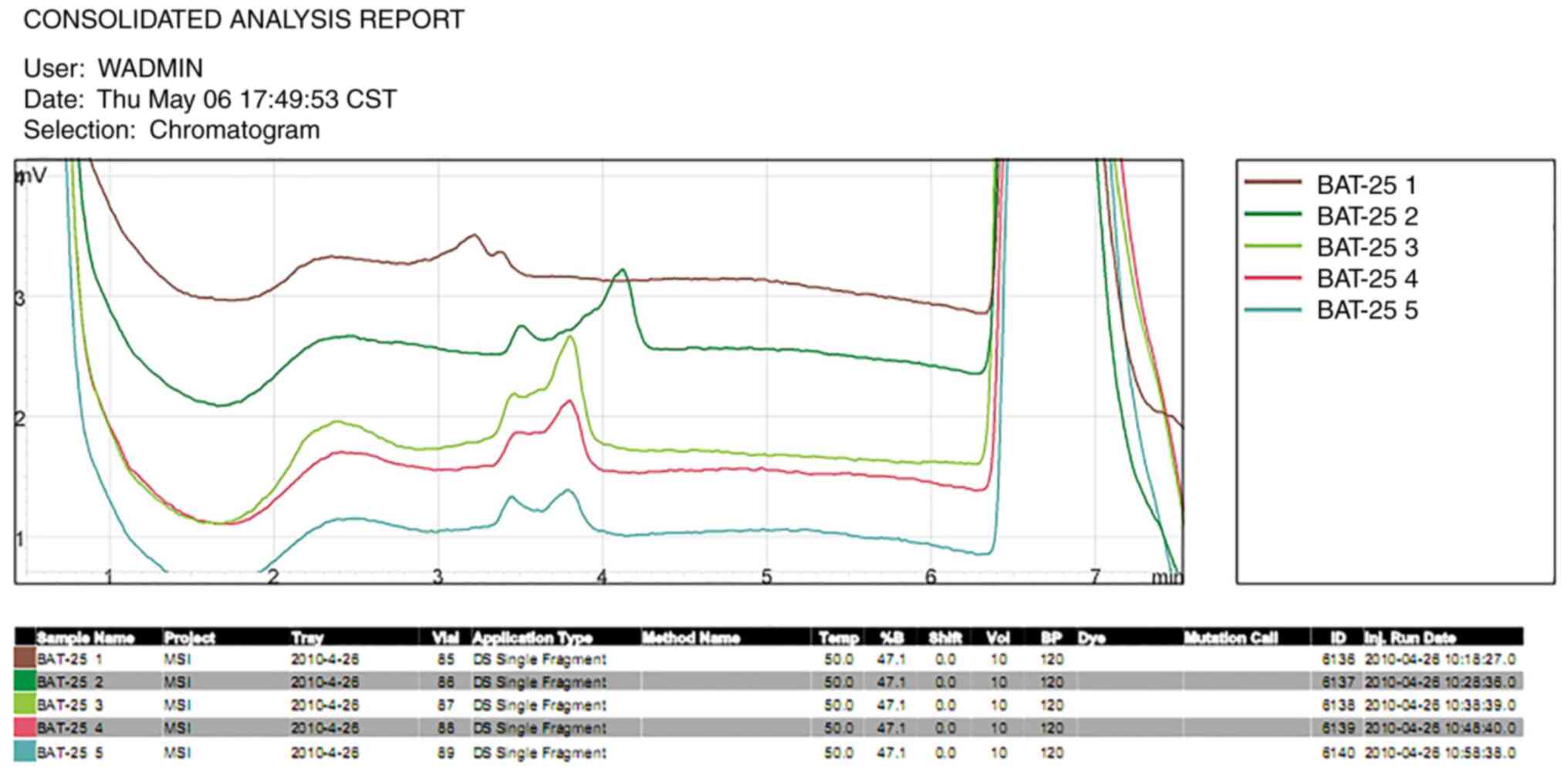Click the Temp column header

(838, 638)
